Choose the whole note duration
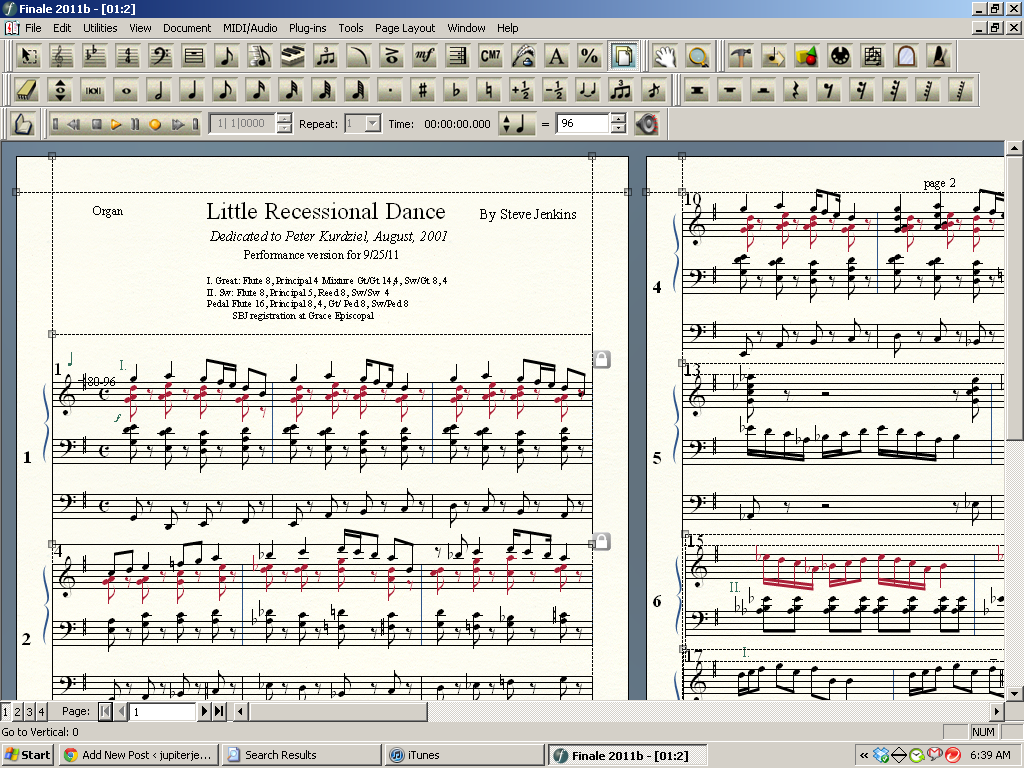1024x768 pixels. [x=127, y=91]
